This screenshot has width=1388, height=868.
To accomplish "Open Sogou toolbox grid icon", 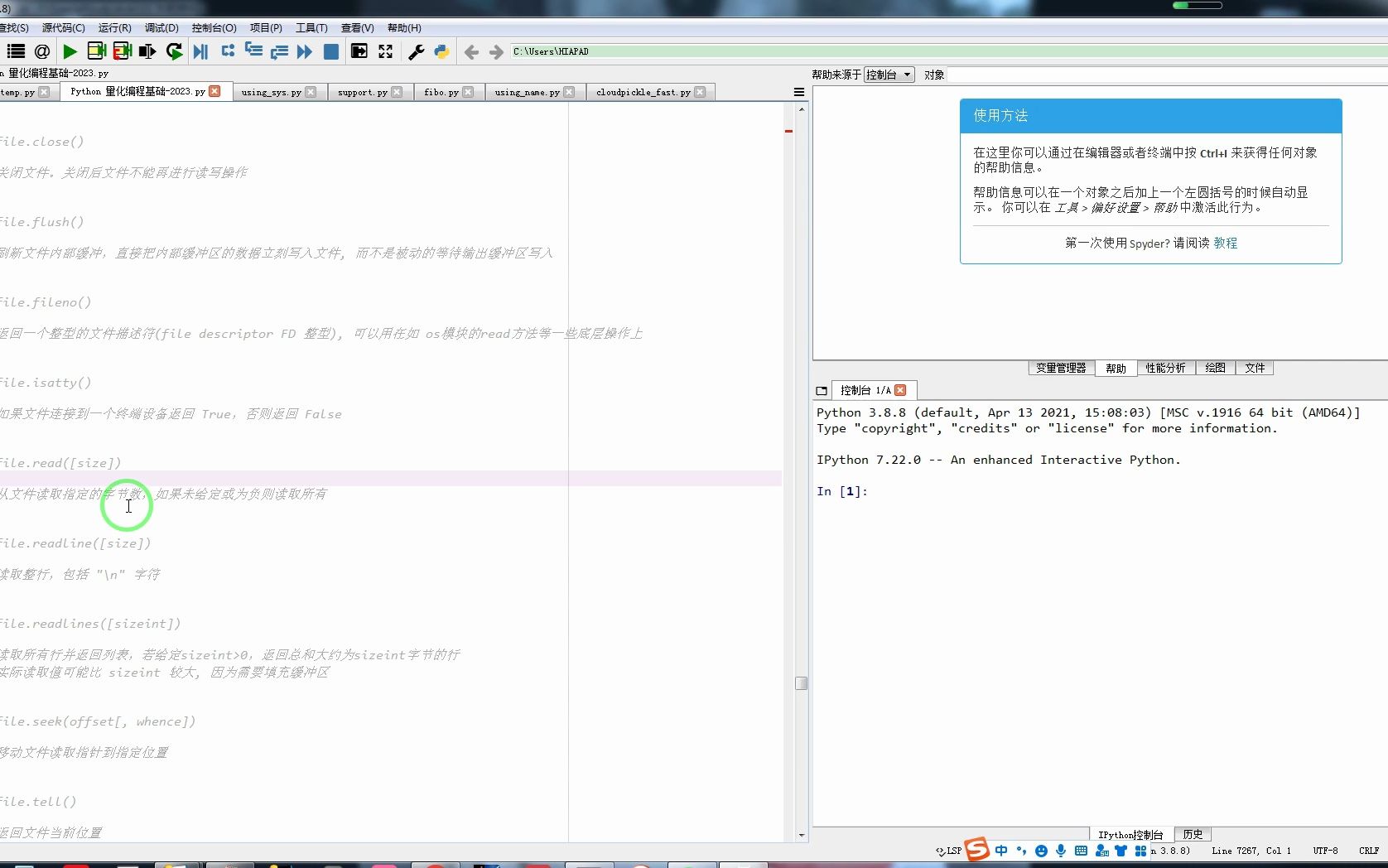I will pos(1140,851).
